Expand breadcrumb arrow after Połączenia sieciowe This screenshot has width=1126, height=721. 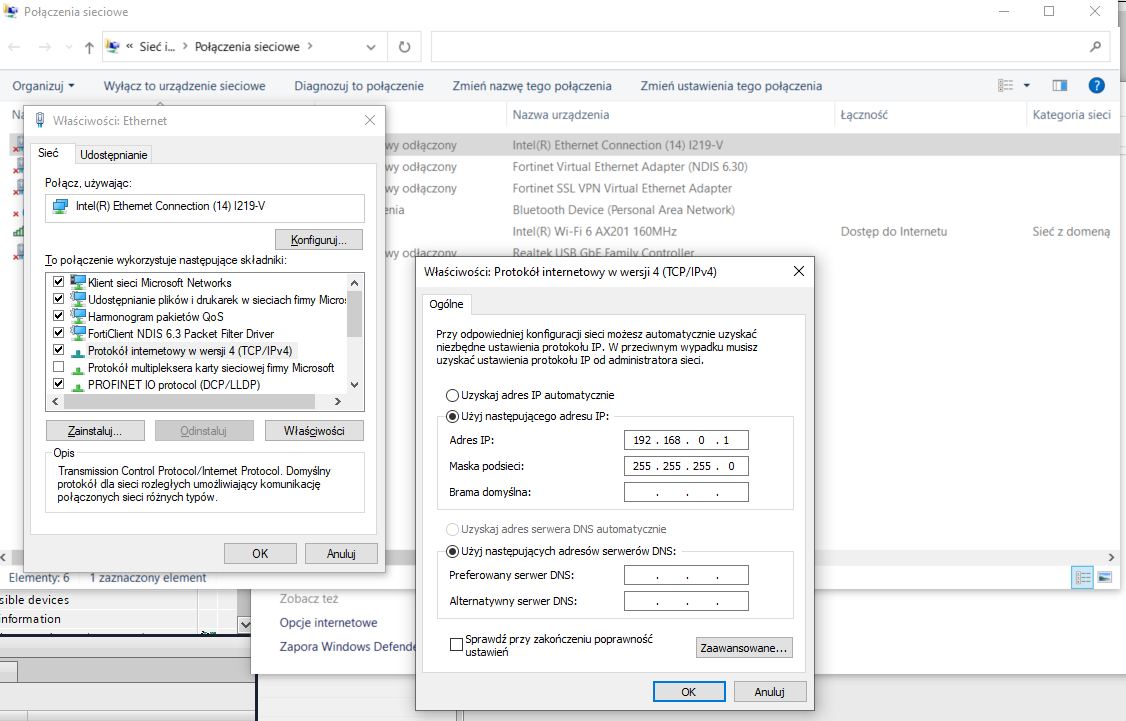click(x=310, y=46)
